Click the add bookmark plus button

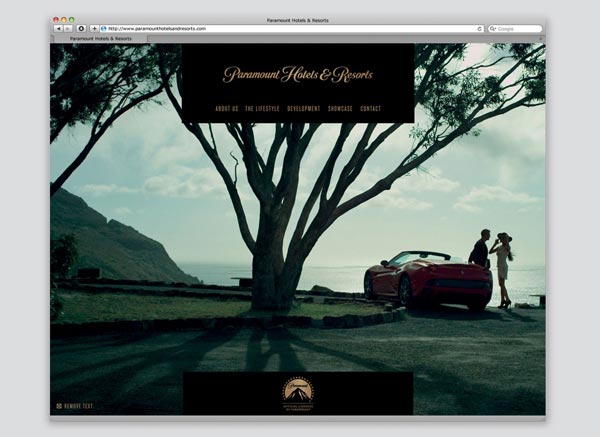tap(94, 29)
